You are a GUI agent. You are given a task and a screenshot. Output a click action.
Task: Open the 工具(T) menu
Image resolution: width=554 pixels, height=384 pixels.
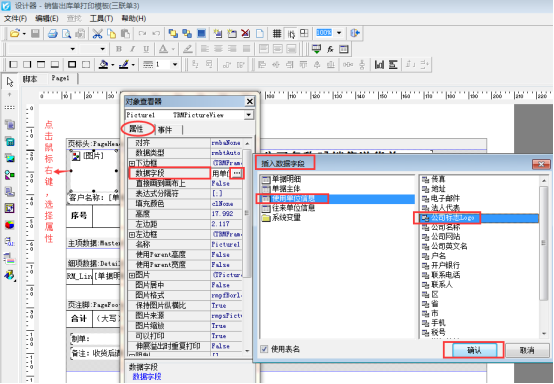[101, 18]
